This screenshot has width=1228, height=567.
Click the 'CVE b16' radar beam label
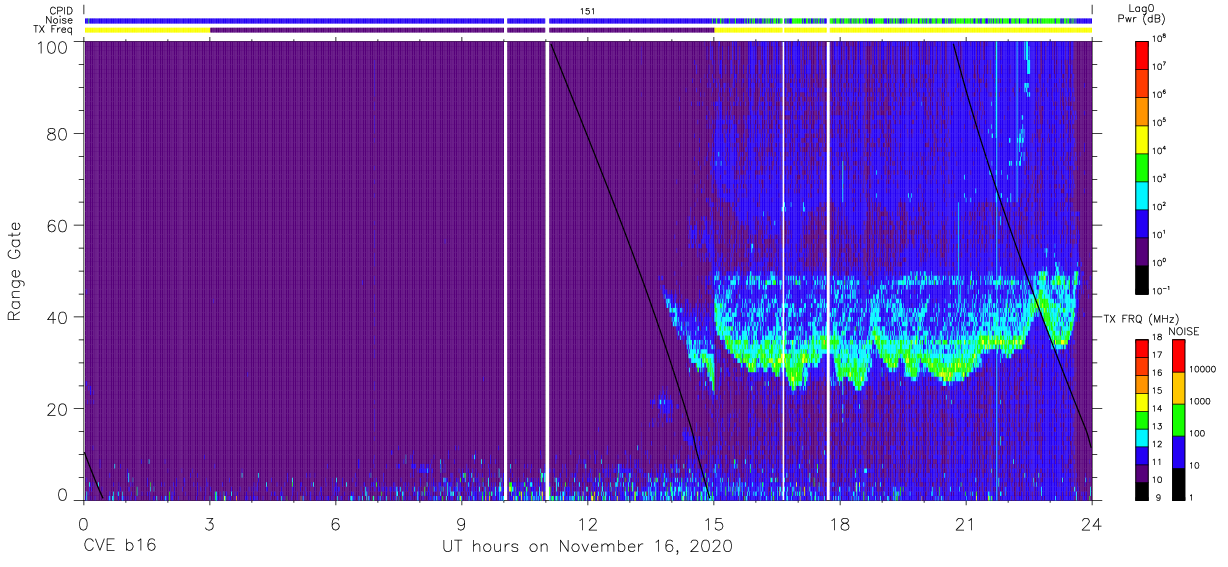pos(119,547)
